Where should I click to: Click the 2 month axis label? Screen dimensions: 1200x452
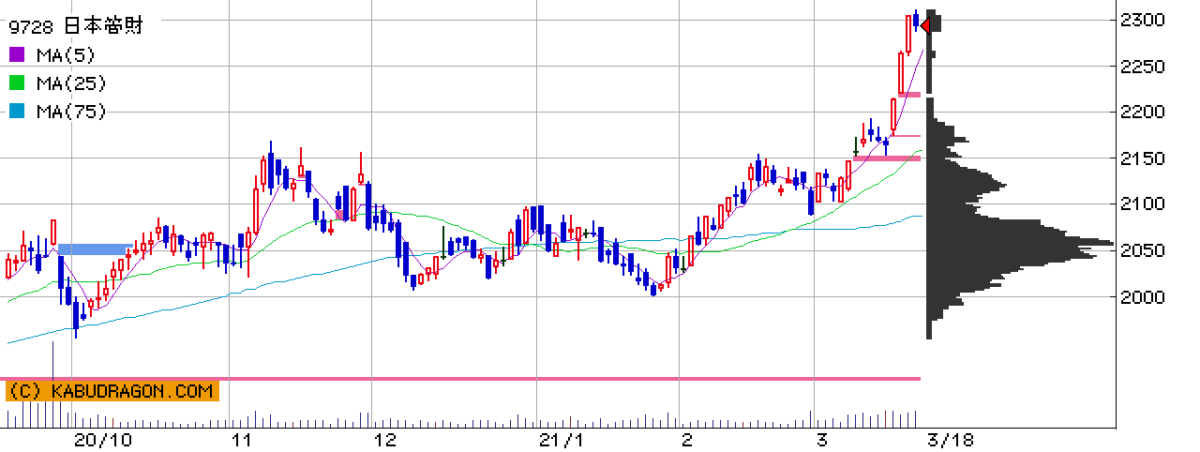pos(686,440)
